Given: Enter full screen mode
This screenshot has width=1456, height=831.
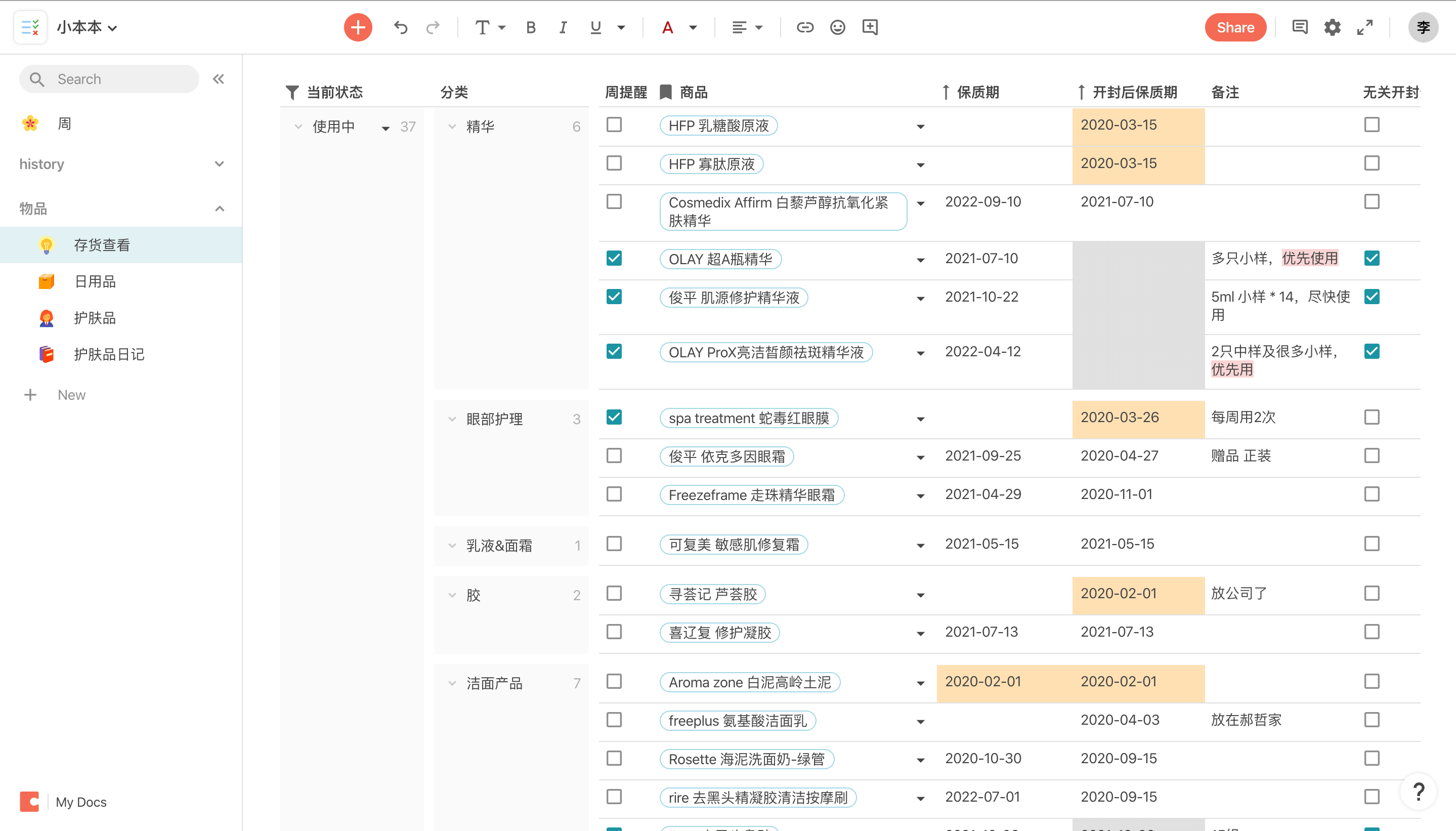Looking at the screenshot, I should (1365, 27).
